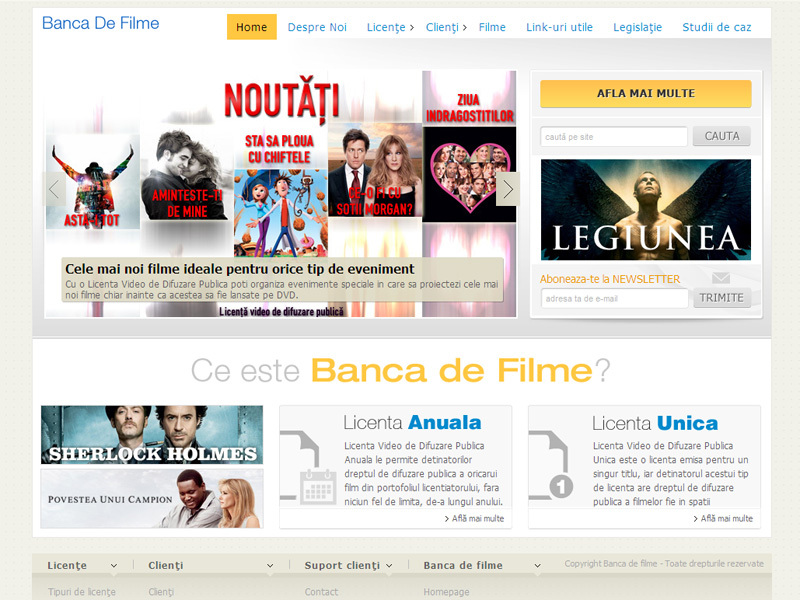The height and width of the screenshot is (600, 800).
Task: Click the 'Cele mai noi filme ideale' caption
Action: (x=240, y=269)
